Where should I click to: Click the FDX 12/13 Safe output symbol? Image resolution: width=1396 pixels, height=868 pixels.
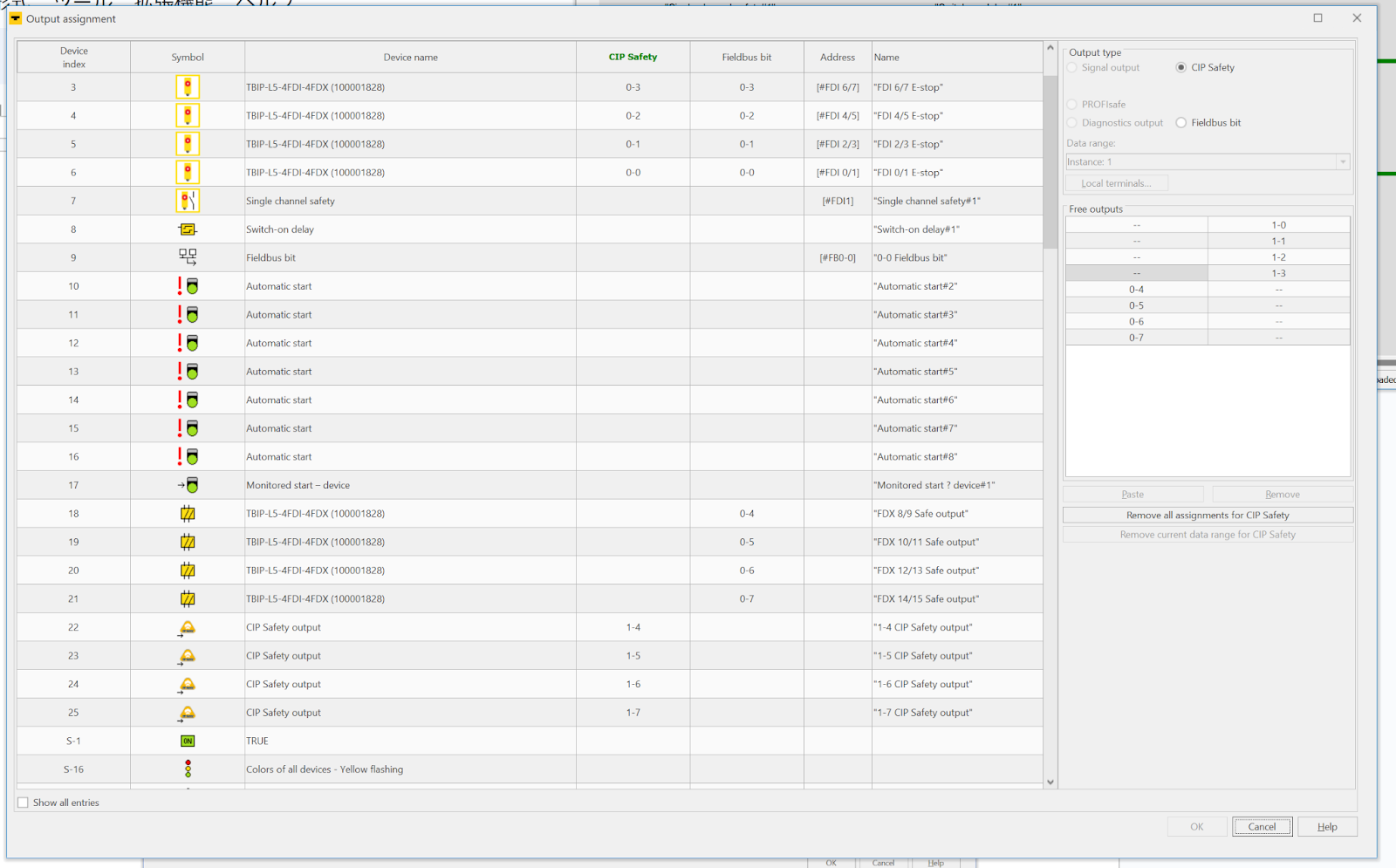[x=188, y=571]
